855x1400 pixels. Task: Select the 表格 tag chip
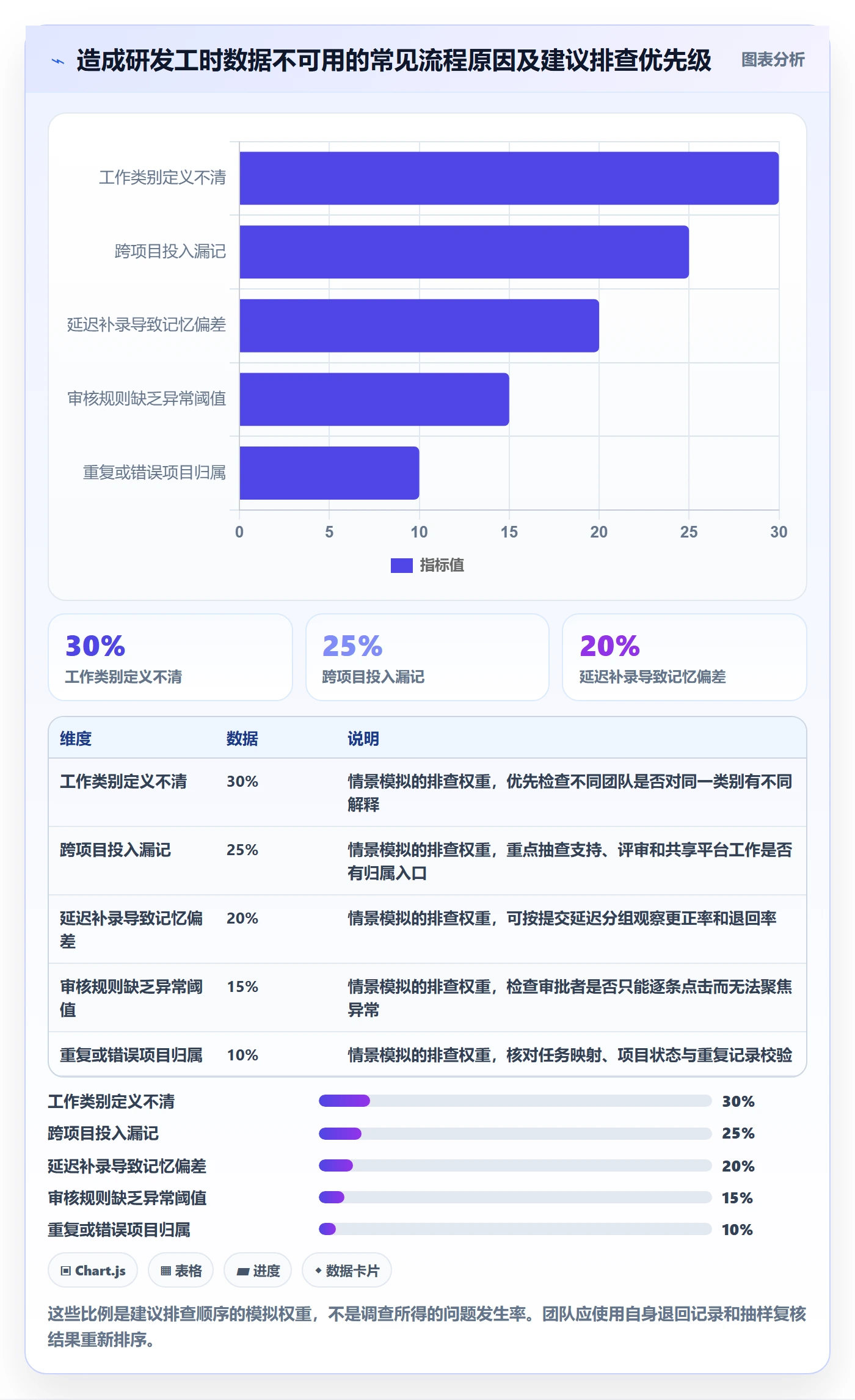tap(181, 1271)
